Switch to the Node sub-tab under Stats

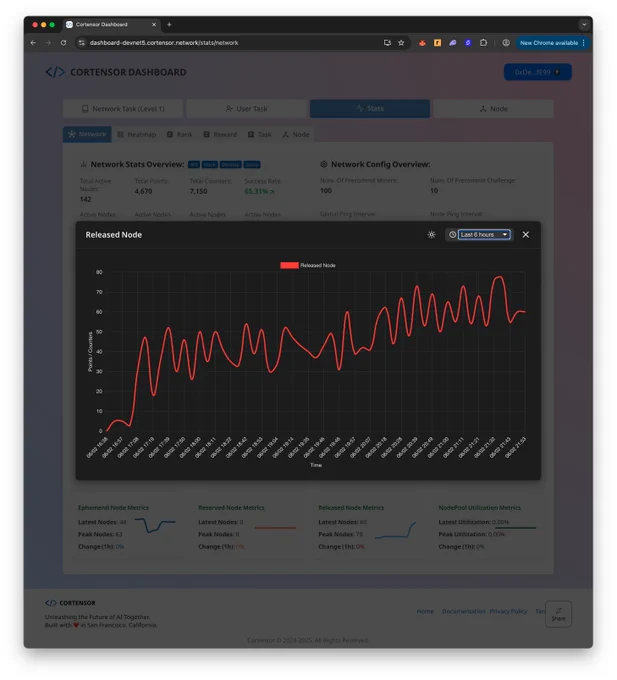pyautogui.click(x=296, y=134)
